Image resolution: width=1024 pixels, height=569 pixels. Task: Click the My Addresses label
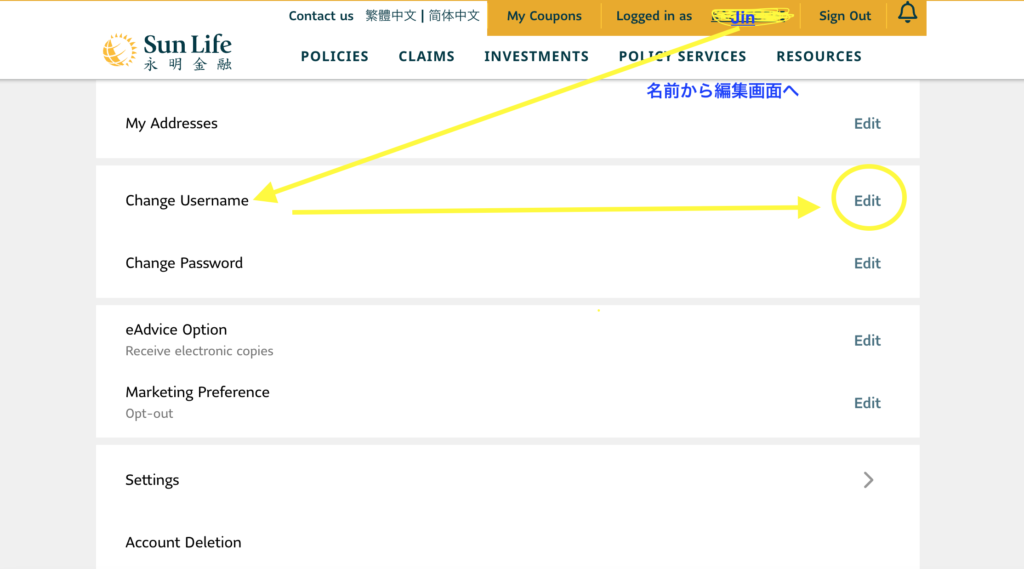pos(171,123)
